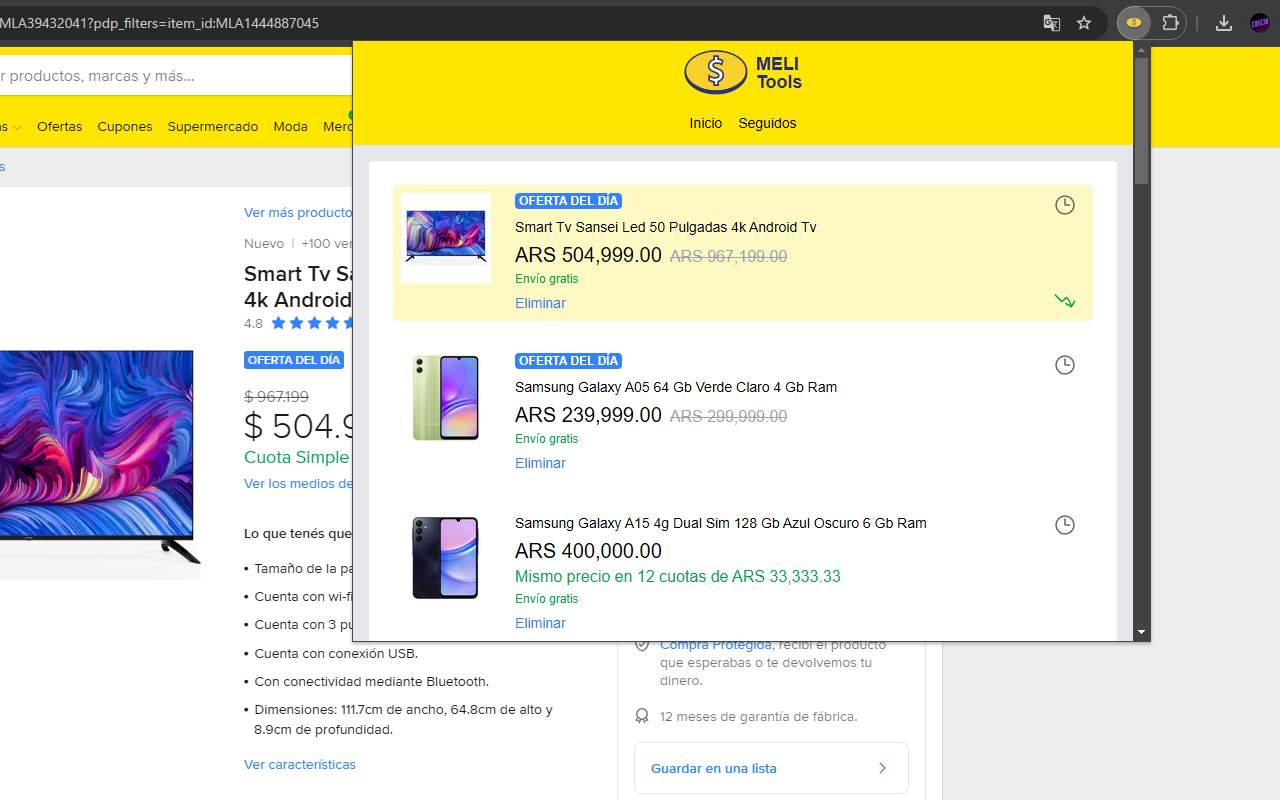The image size is (1280, 800).
Task: Switch to the Inicio tab in popup
Action: click(x=705, y=123)
